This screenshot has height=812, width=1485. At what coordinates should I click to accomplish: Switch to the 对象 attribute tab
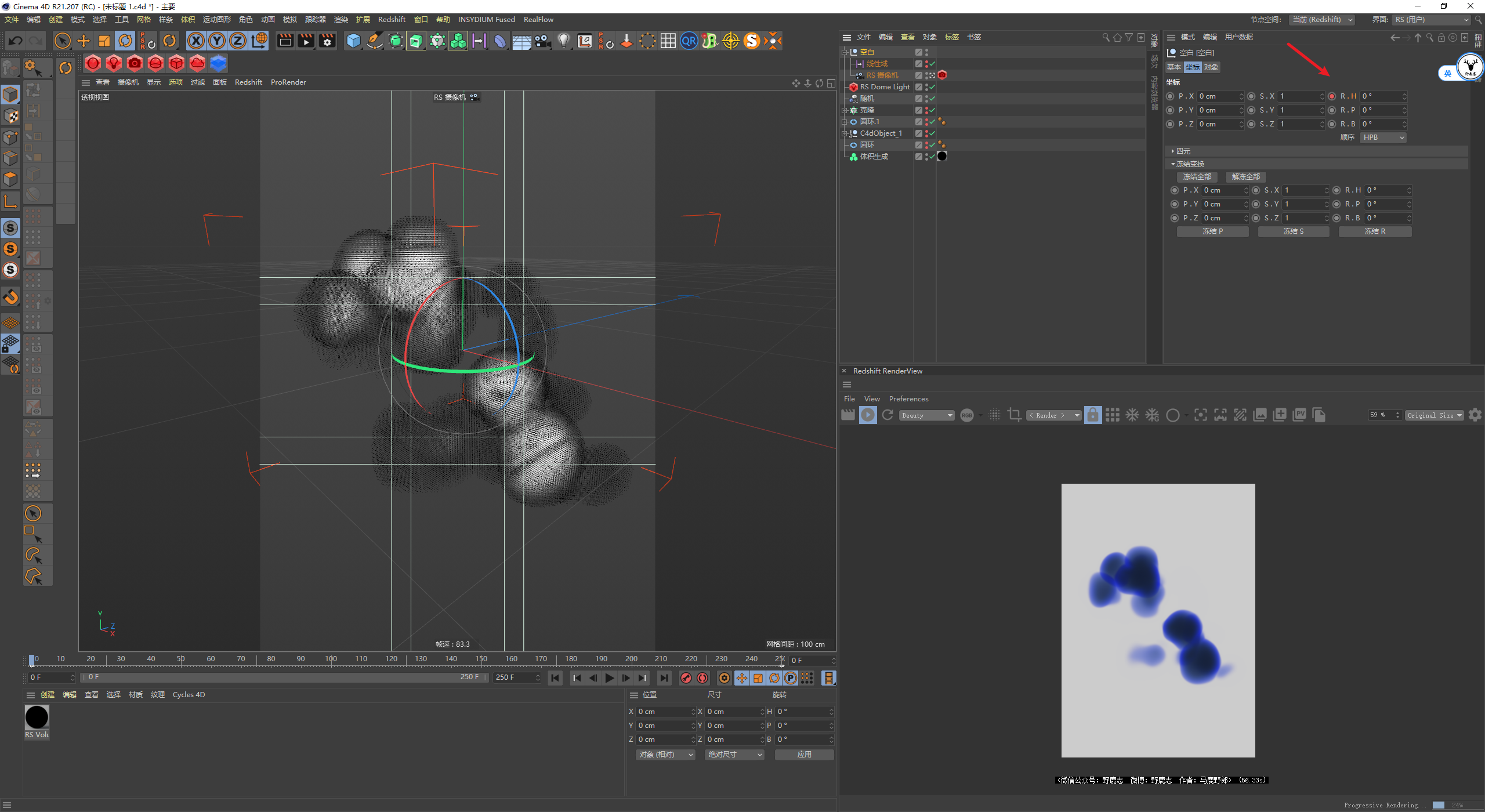coord(1211,67)
